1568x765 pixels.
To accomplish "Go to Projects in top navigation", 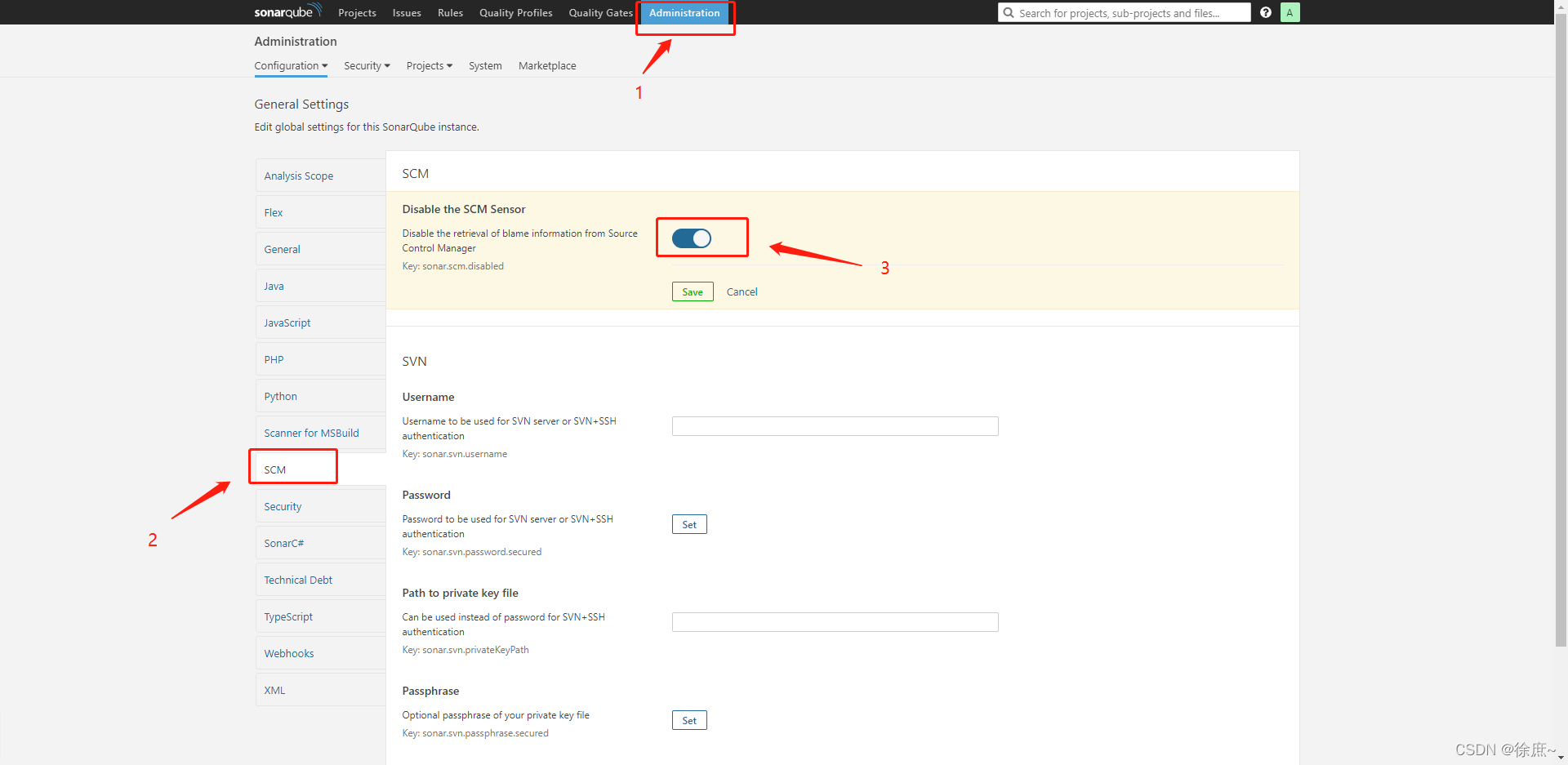I will [357, 12].
